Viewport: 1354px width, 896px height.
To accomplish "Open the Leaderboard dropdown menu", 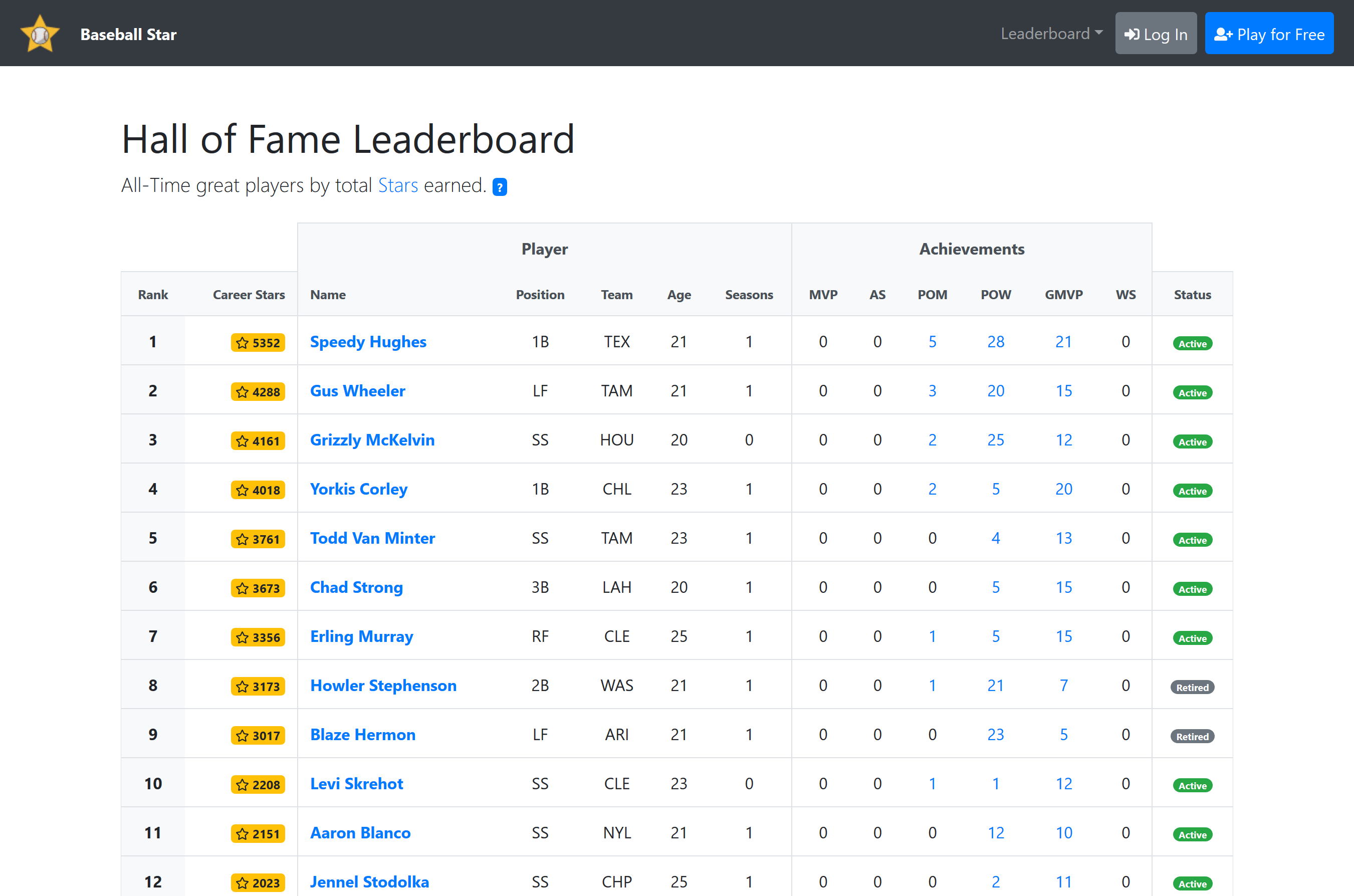I will point(1051,34).
